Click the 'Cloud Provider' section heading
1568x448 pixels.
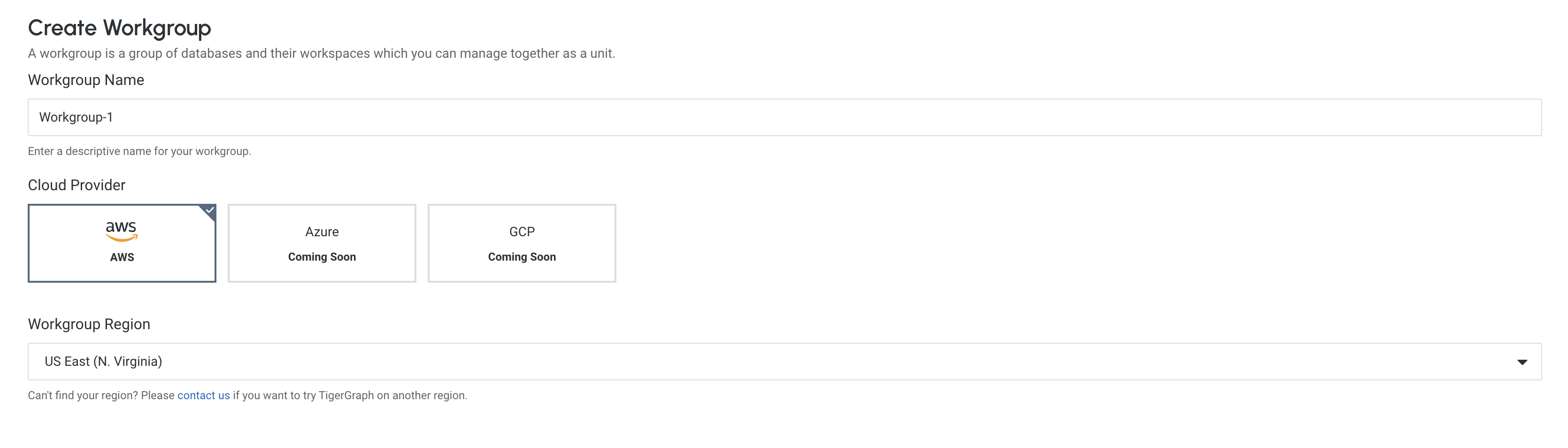pyautogui.click(x=76, y=185)
